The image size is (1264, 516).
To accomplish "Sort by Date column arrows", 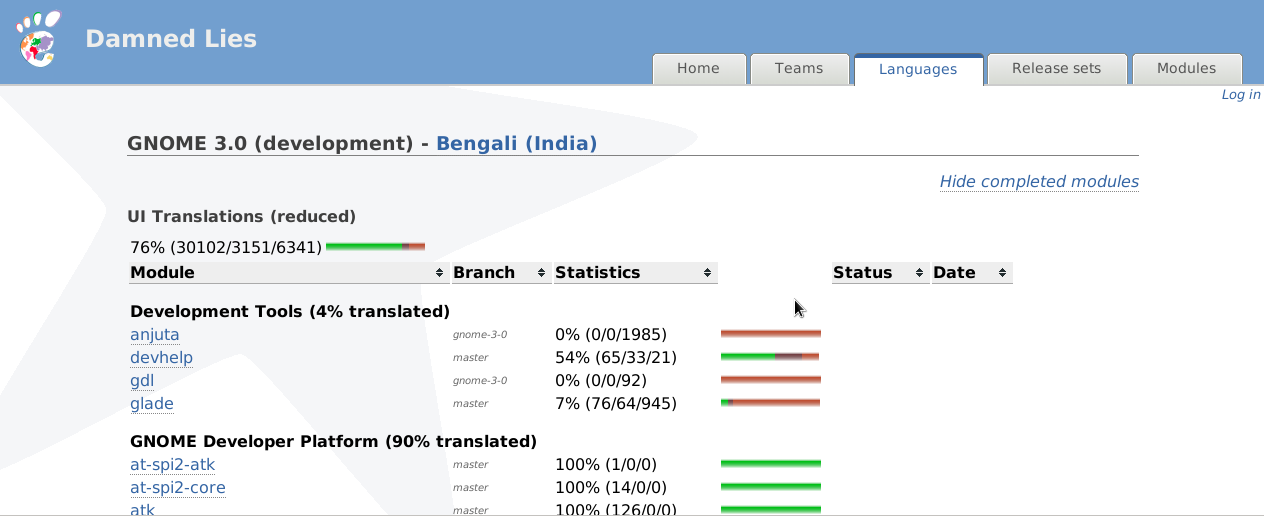I will [x=1002, y=273].
